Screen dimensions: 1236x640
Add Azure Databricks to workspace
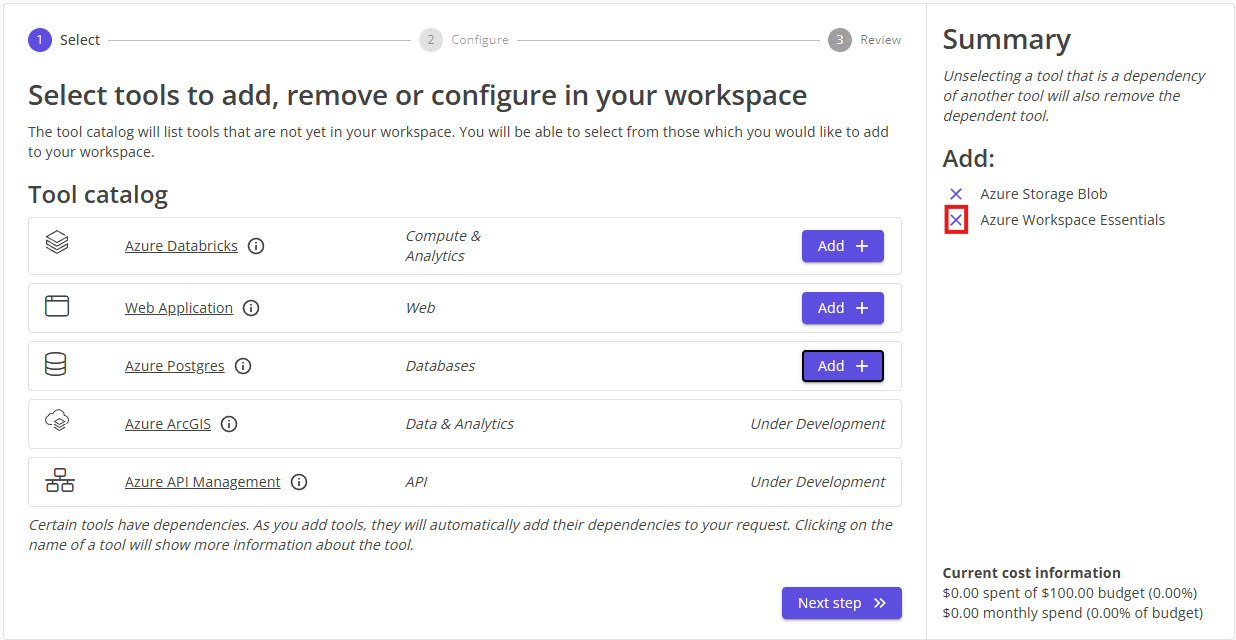842,246
